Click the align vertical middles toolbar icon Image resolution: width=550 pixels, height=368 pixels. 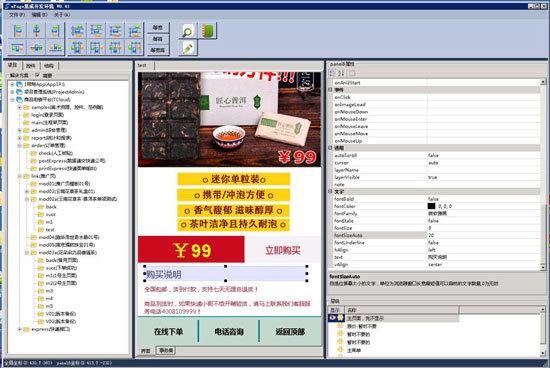tap(36, 47)
